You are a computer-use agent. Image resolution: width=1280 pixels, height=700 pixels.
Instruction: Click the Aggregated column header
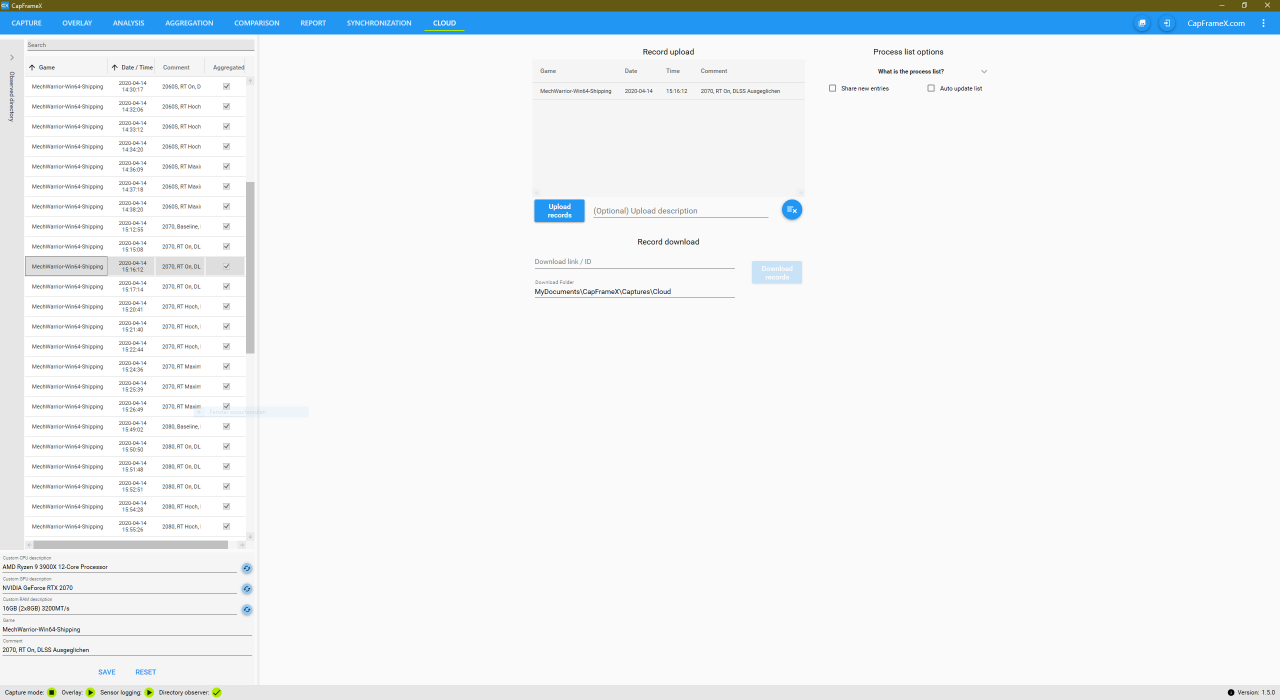(x=228, y=67)
